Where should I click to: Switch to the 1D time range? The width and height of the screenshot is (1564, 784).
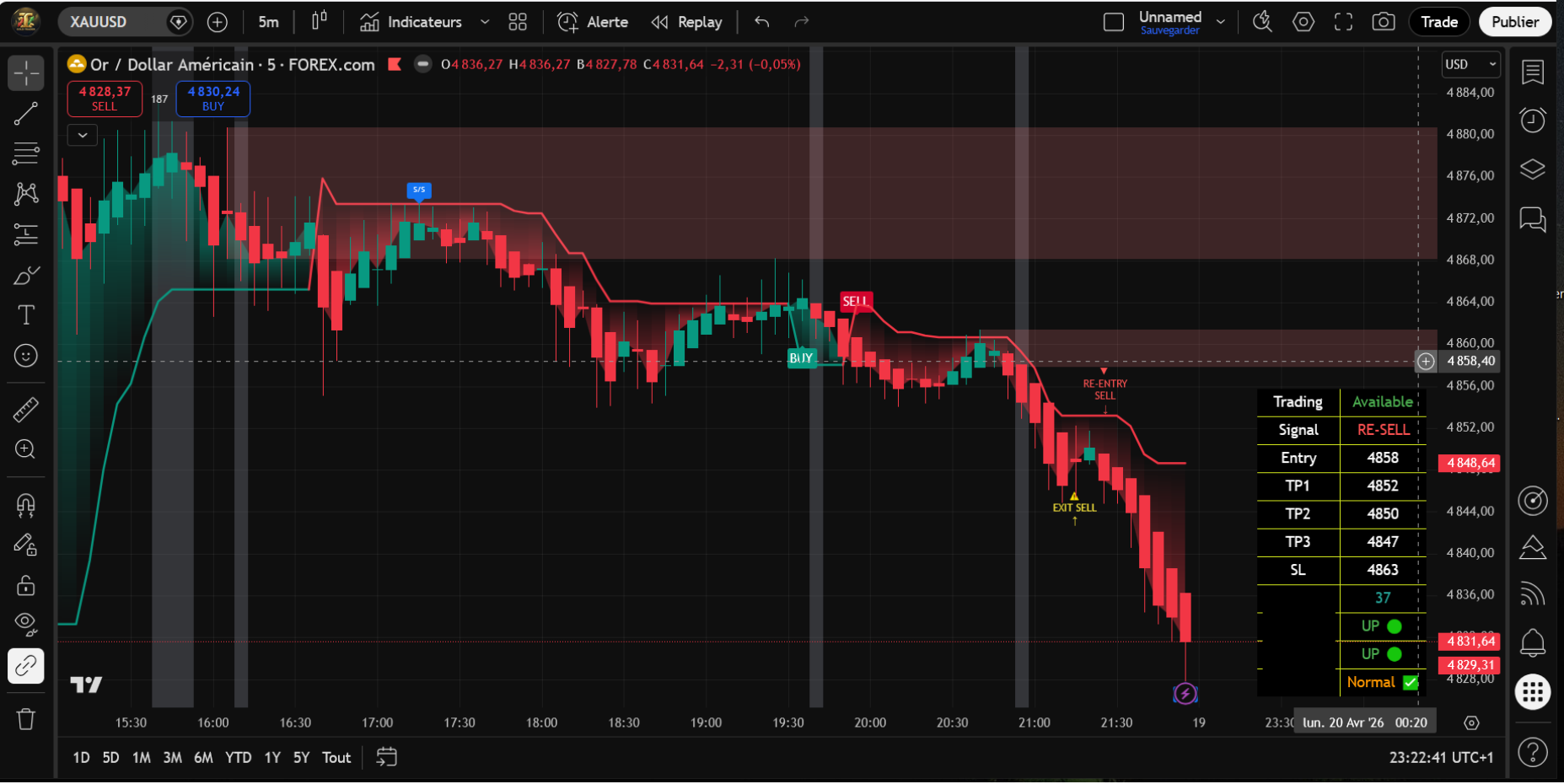81,758
